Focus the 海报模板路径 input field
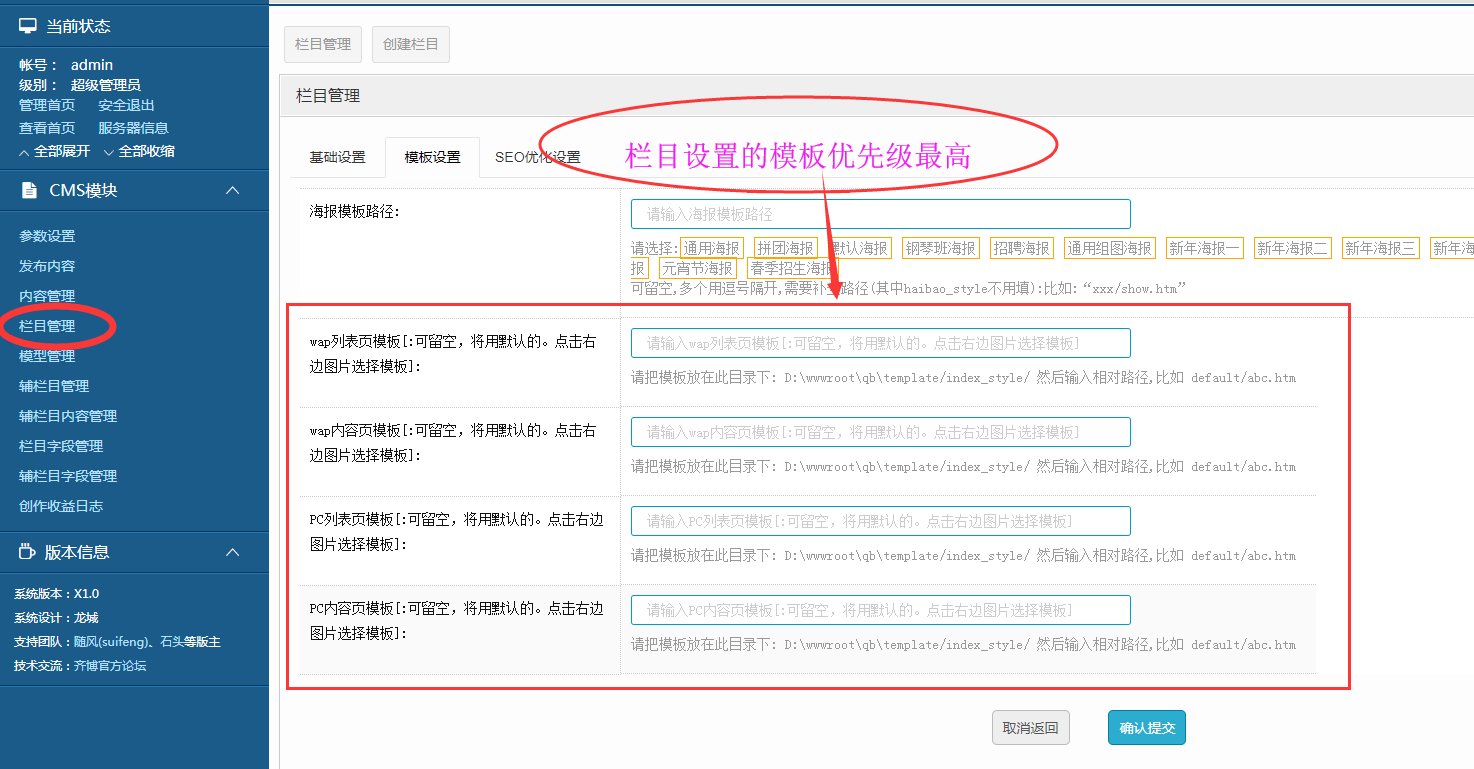The image size is (1474, 769). [x=880, y=214]
